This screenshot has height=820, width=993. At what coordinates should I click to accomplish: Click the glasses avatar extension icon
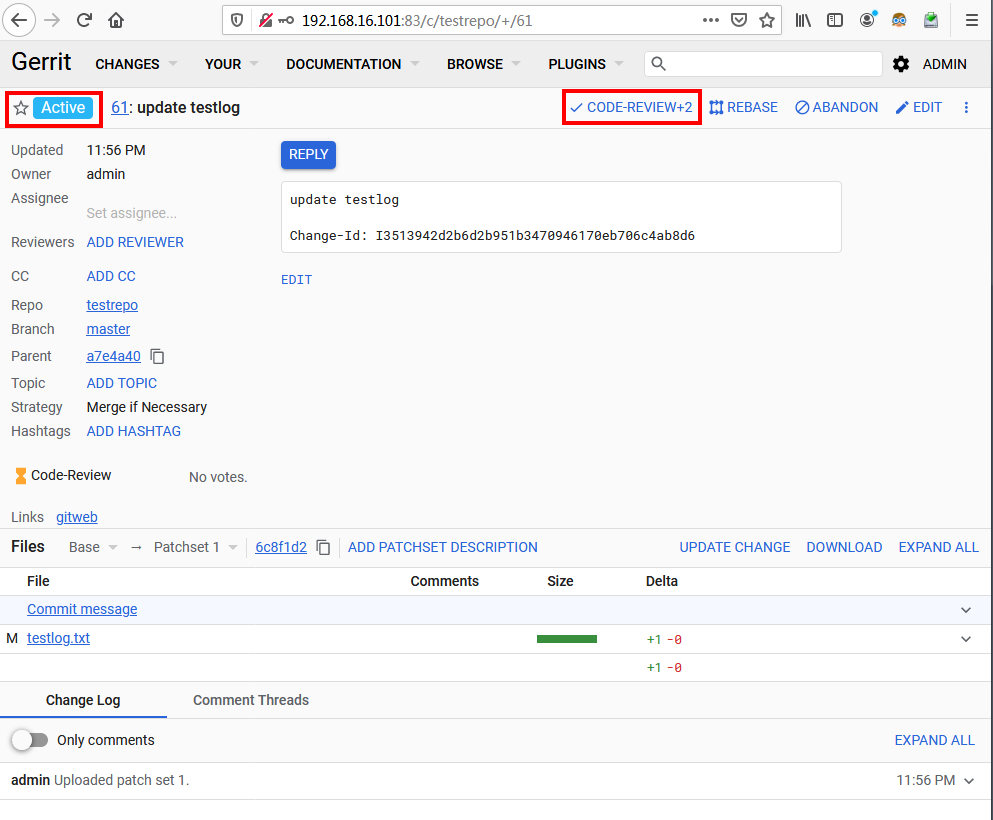(899, 20)
